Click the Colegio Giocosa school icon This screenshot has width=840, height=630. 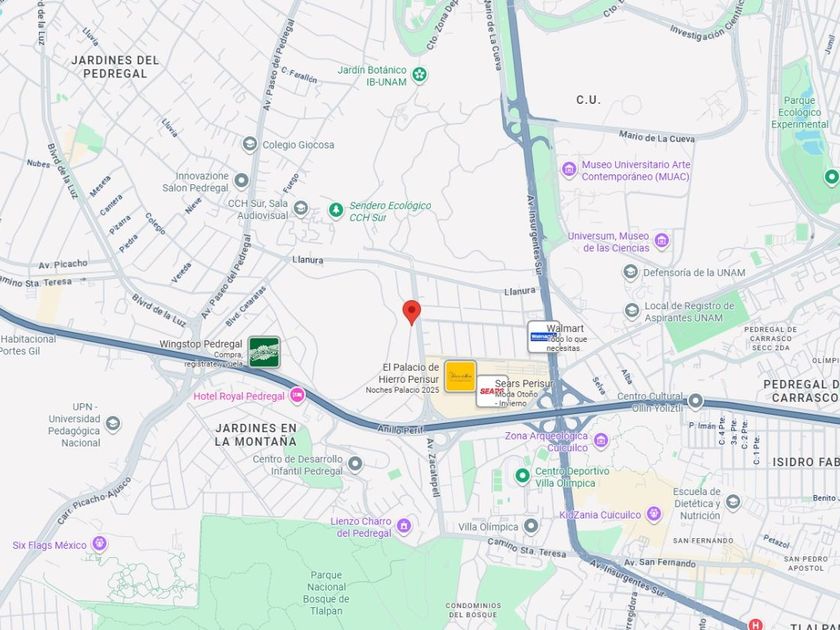[x=249, y=144]
